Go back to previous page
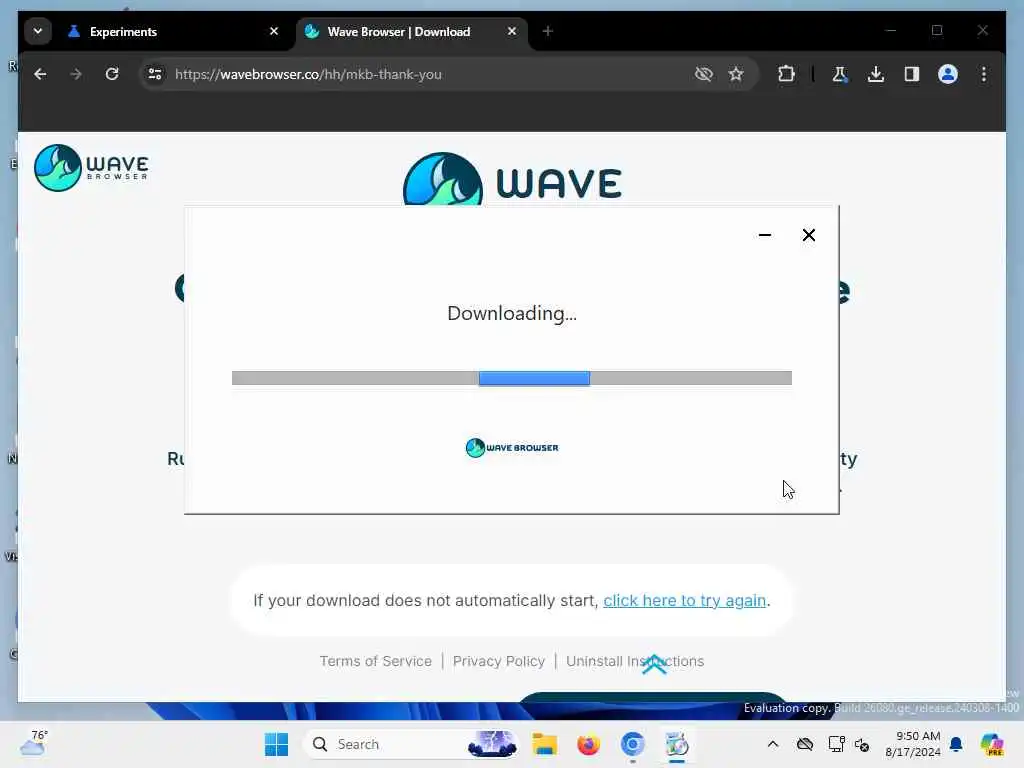Image resolution: width=1024 pixels, height=768 pixels. (40, 74)
